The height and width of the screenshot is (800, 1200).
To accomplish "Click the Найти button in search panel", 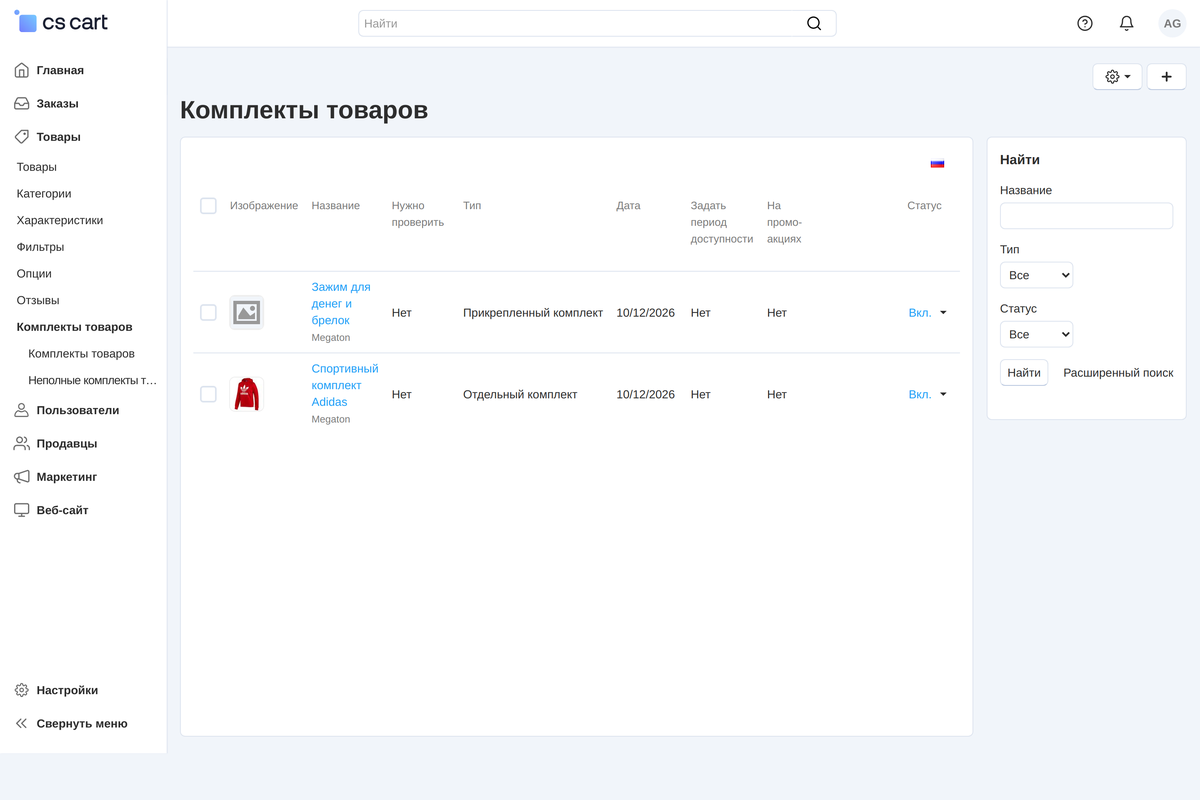I will [1024, 373].
